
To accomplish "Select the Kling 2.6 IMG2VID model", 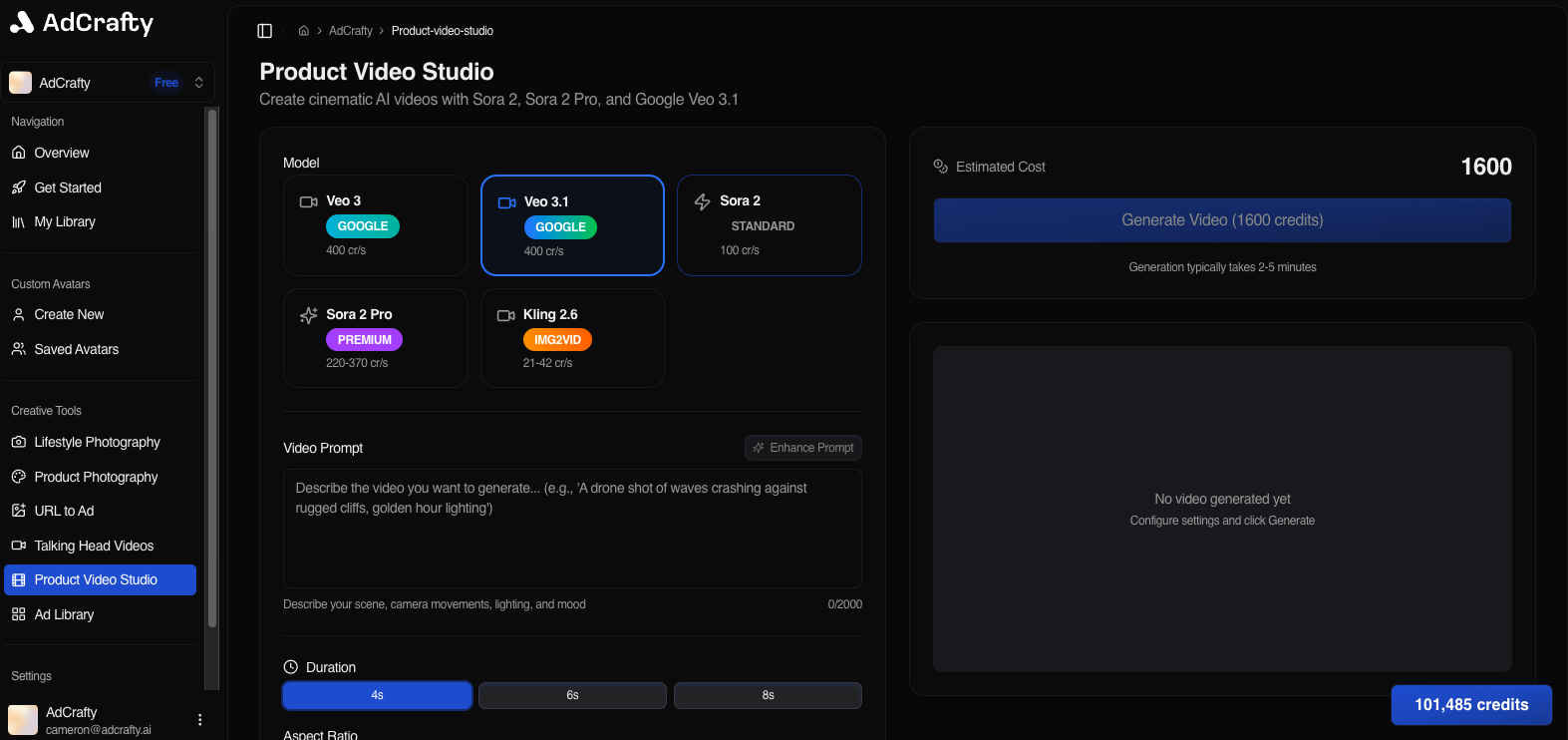I will pyautogui.click(x=572, y=338).
